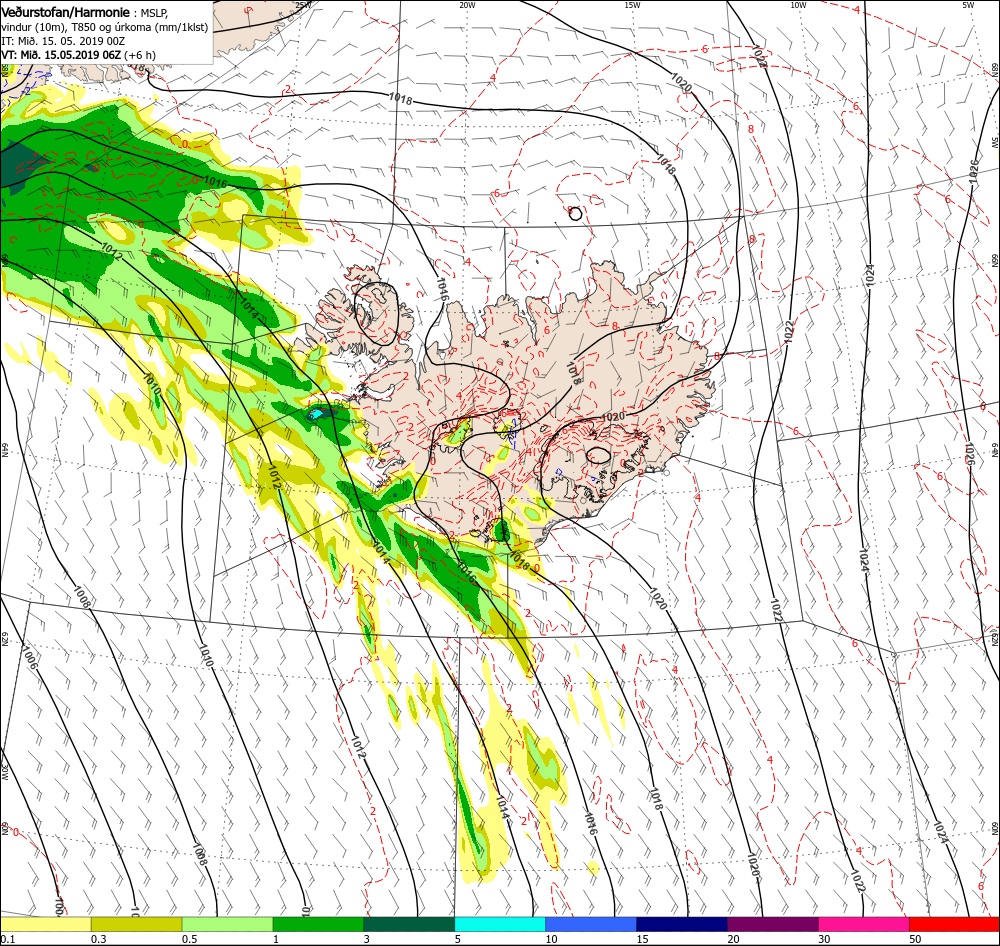
Task: Select the red 50 mm legend swatch
Action: pos(954,924)
